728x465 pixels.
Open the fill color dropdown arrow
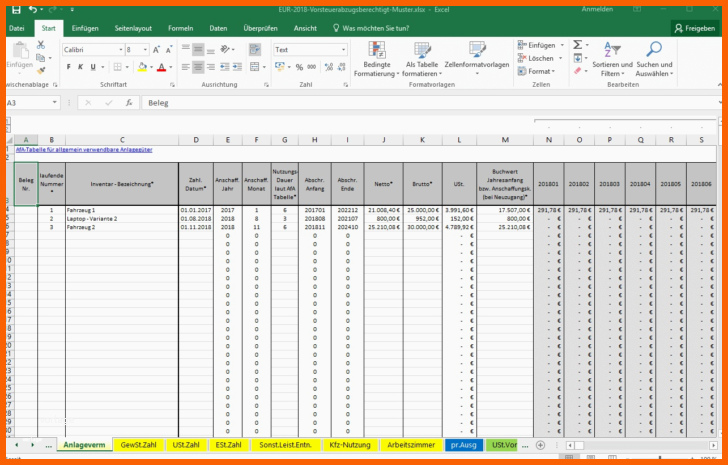(x=151, y=67)
